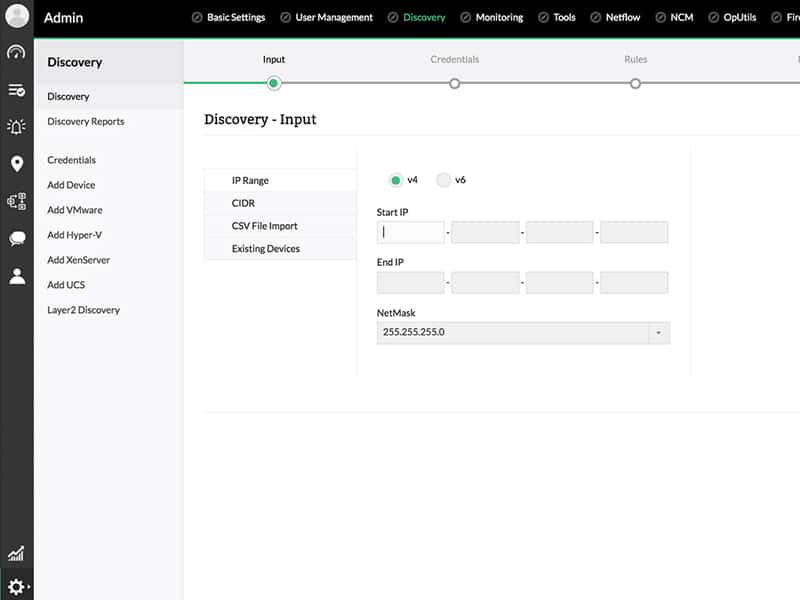Select the v6 radio button
Image resolution: width=800 pixels, height=600 pixels.
click(x=444, y=180)
